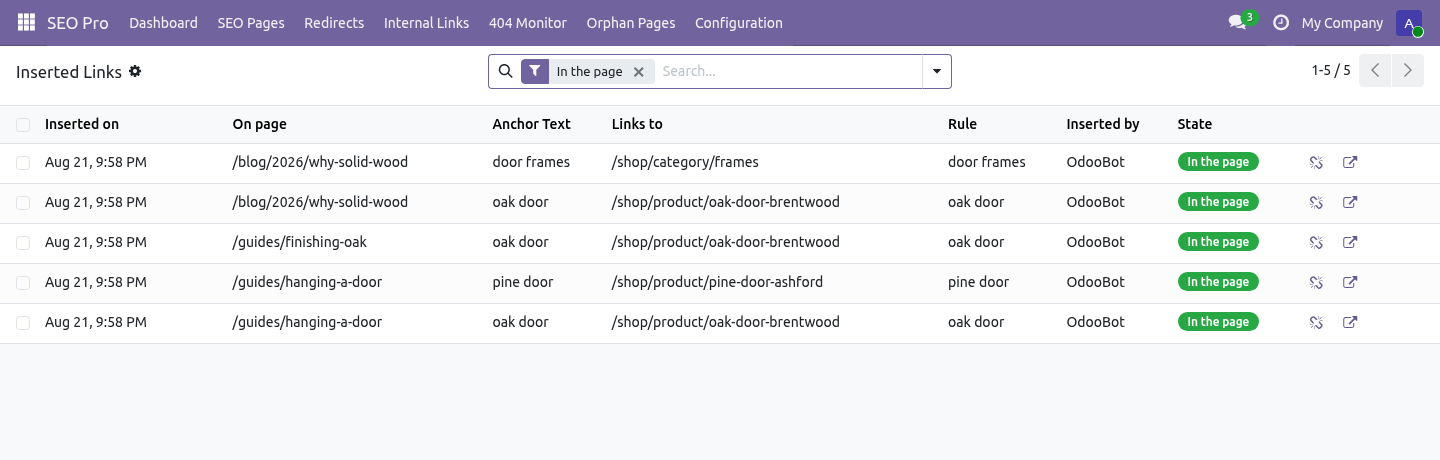The image size is (1440, 460).
Task: Open the Redirects menu
Action: (x=334, y=22)
